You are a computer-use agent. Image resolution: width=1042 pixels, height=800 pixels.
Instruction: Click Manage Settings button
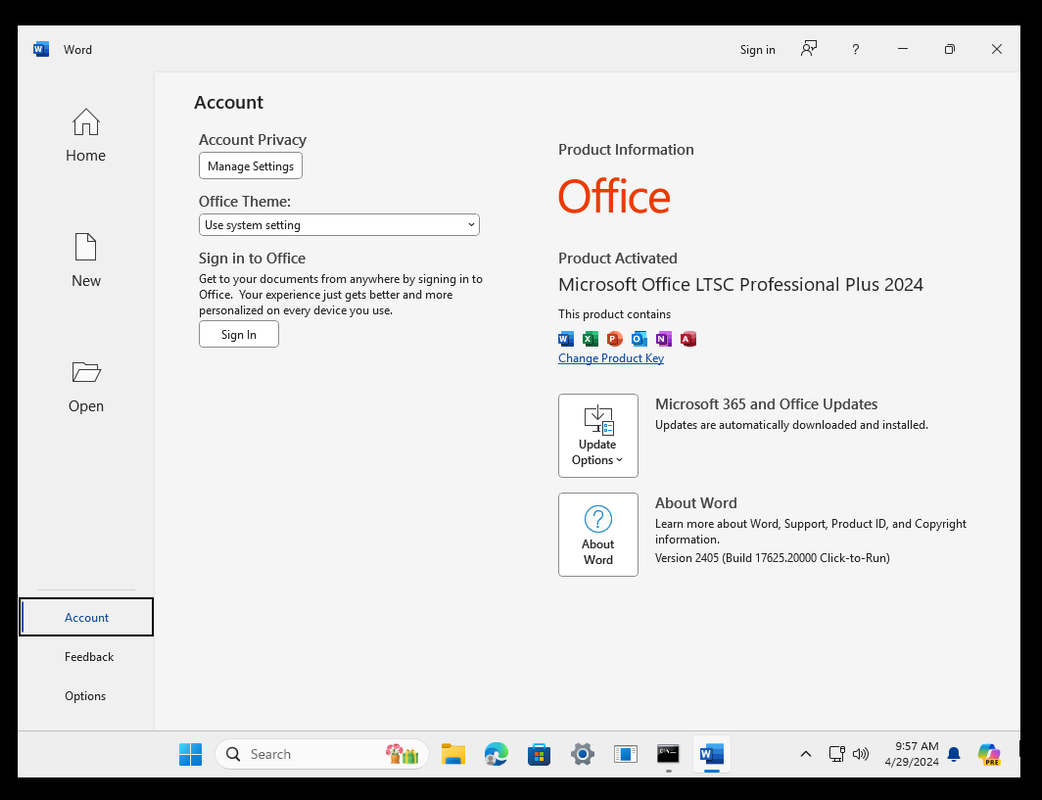pyautogui.click(x=251, y=166)
